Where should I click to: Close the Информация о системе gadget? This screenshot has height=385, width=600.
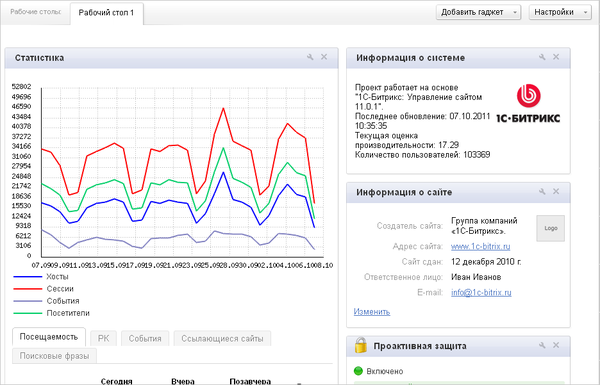556,57
